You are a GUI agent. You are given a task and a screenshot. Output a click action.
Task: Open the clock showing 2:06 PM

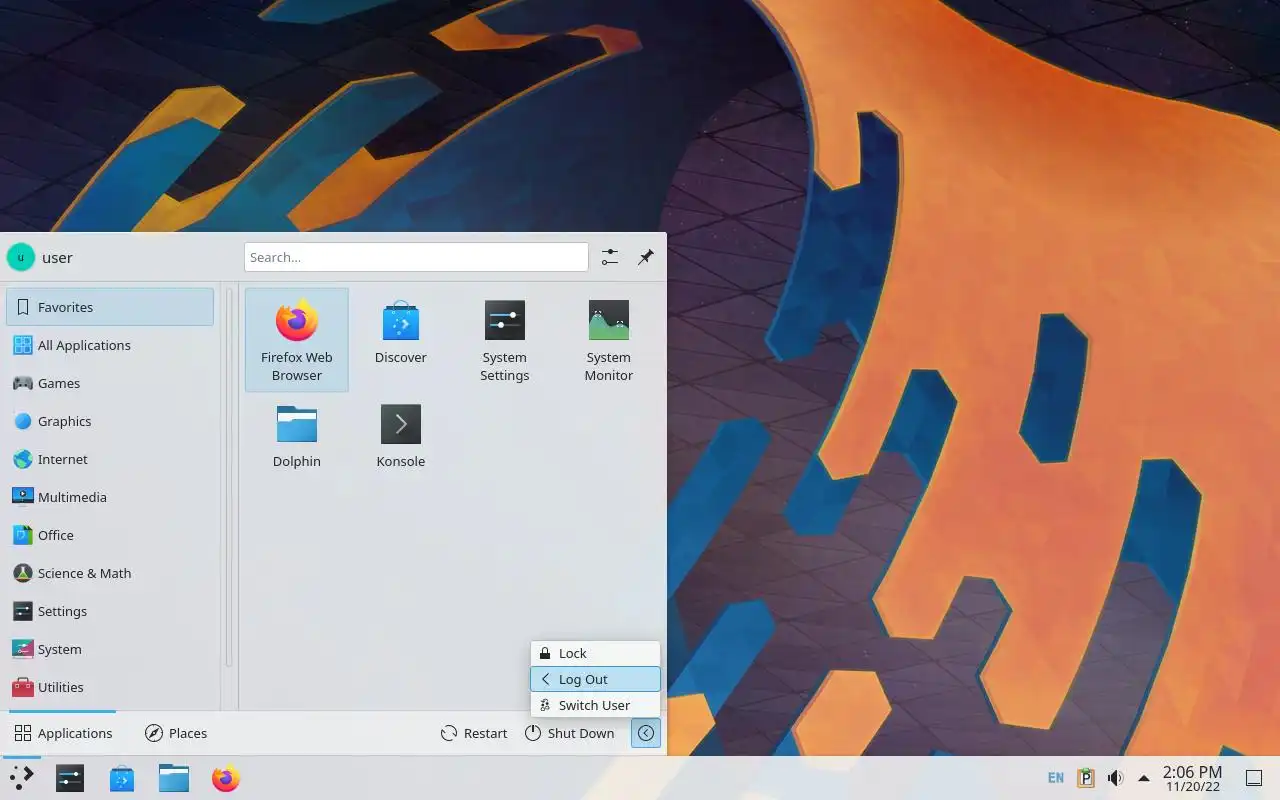pyautogui.click(x=1192, y=778)
